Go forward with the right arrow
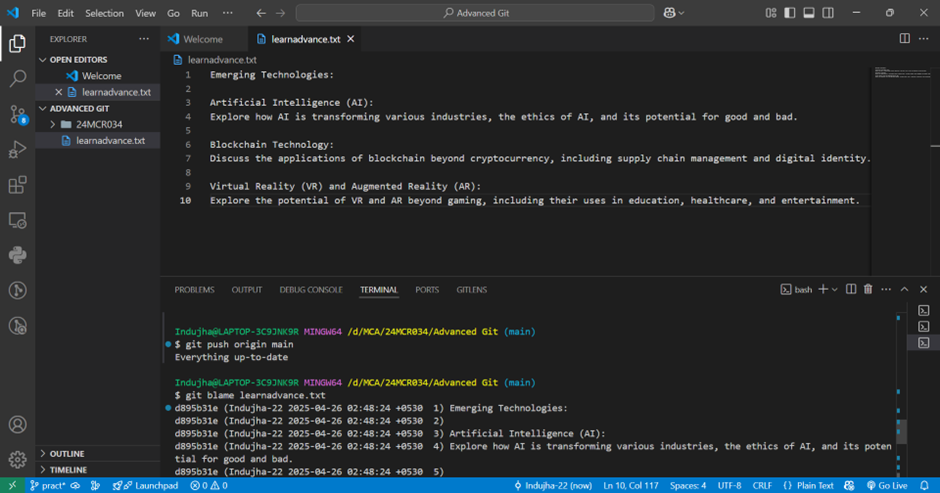 tap(281, 13)
